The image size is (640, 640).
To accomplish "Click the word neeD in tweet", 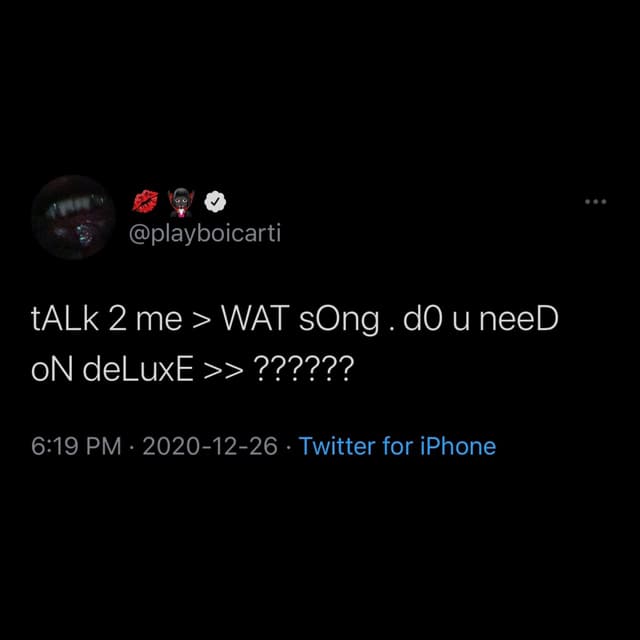I will pos(518,320).
